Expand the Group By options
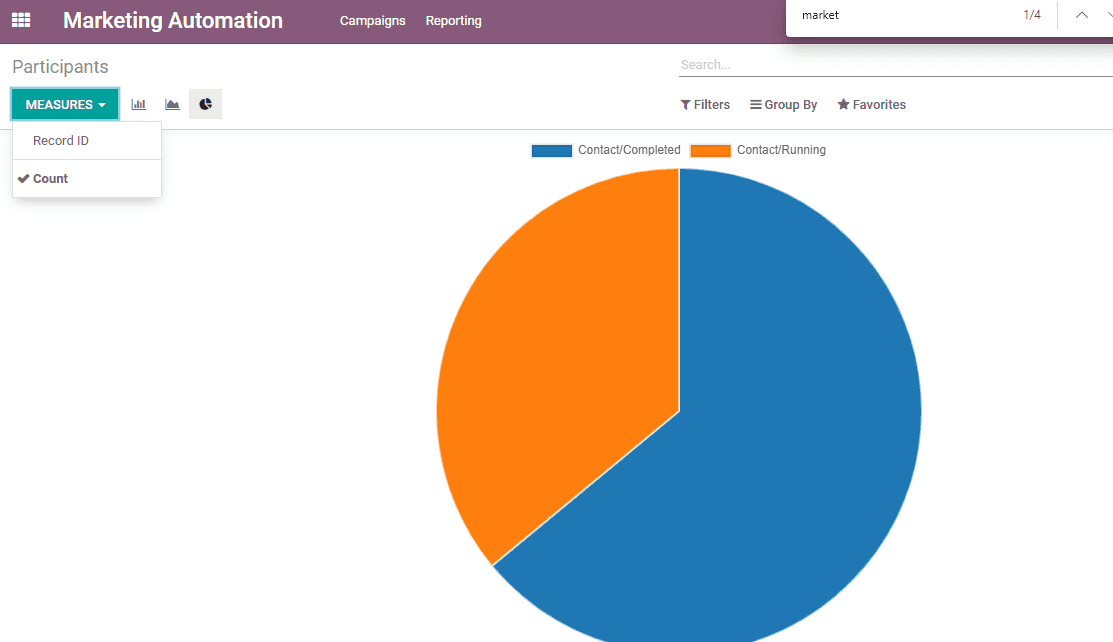Viewport: 1113px width, 642px height. (x=784, y=104)
